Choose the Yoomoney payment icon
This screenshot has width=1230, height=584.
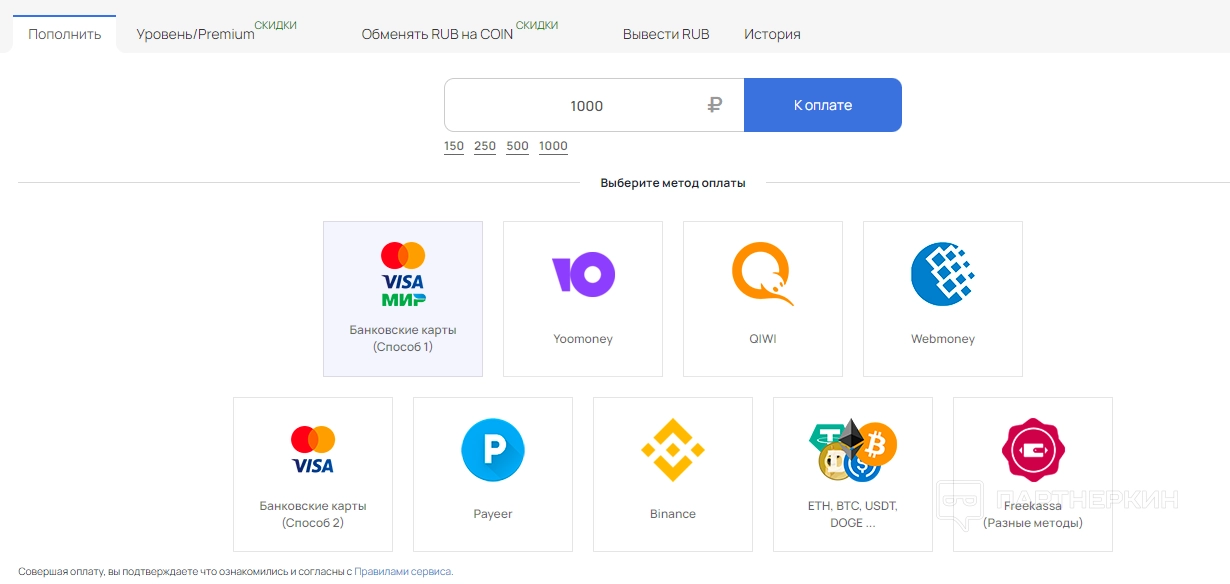pyautogui.click(x=583, y=273)
